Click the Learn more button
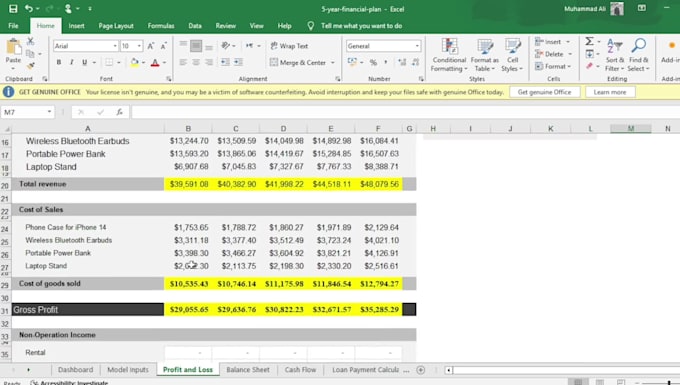This screenshot has width=680, height=385. 610,92
